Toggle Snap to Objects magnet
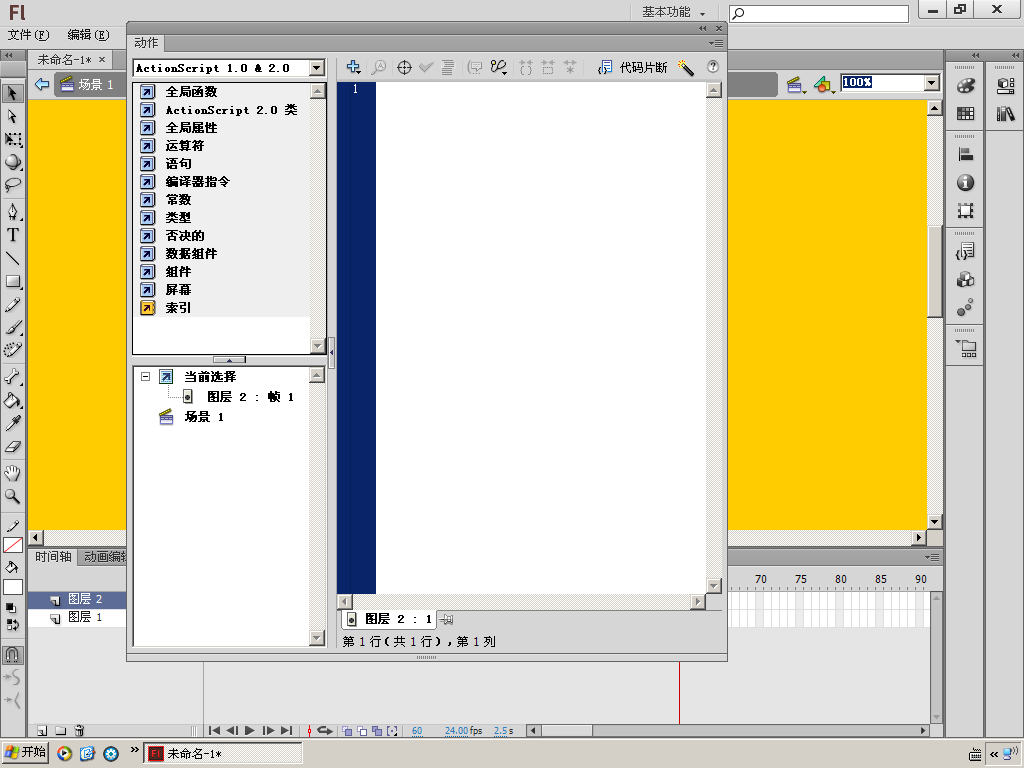This screenshot has width=1024, height=768. [12, 654]
